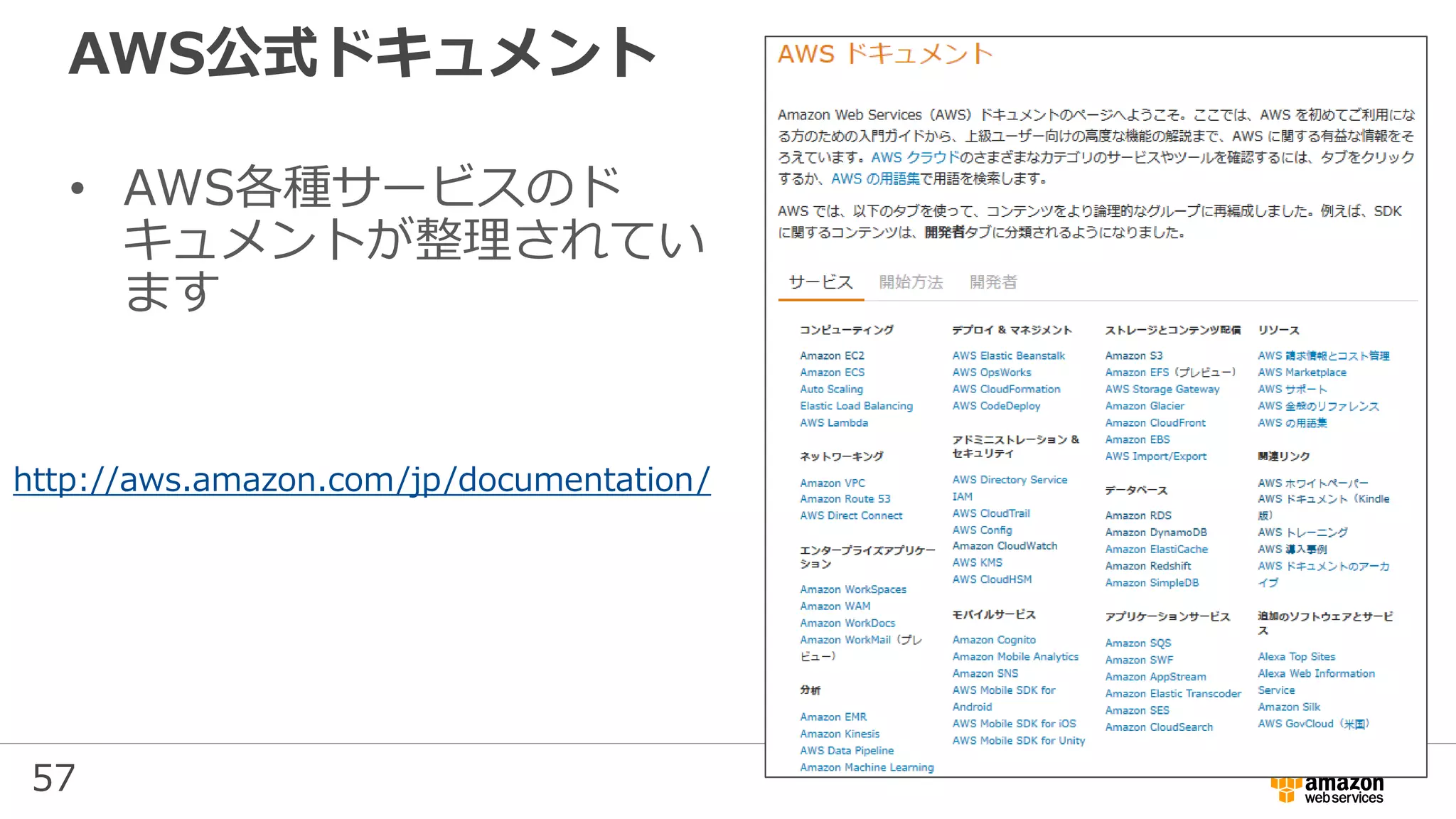Open Amazon WorkSpaces link
Image resolution: width=1456 pixels, height=819 pixels.
853,589
